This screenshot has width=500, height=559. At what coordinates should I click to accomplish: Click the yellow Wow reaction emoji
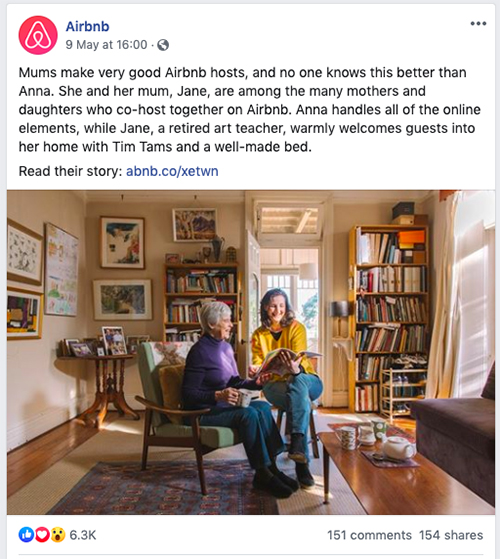tap(58, 535)
